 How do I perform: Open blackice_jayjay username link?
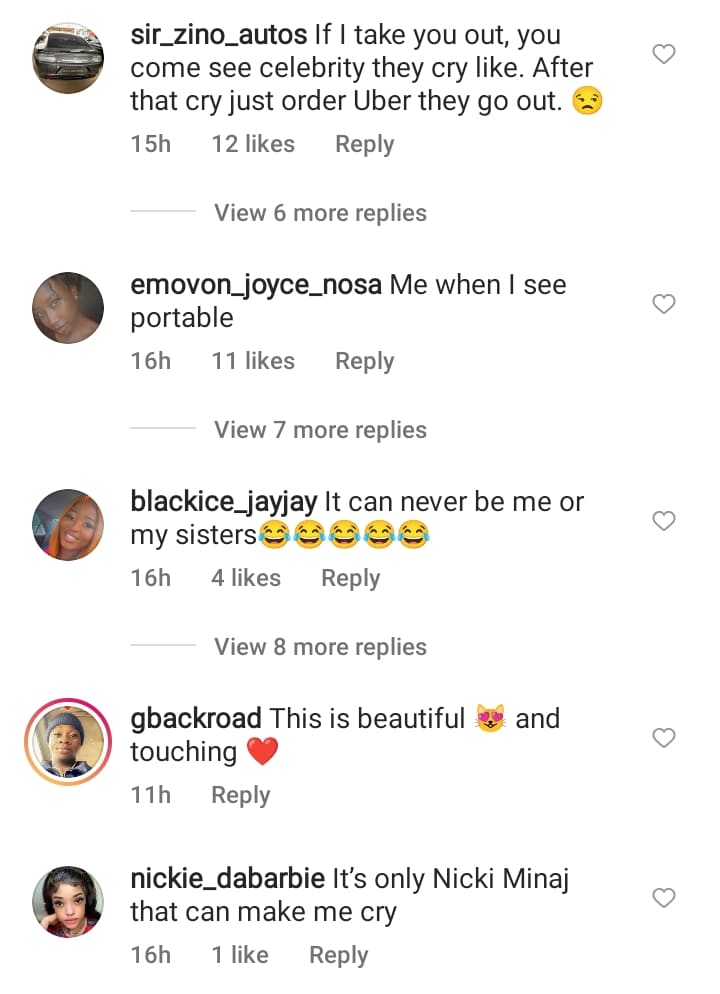tap(224, 502)
